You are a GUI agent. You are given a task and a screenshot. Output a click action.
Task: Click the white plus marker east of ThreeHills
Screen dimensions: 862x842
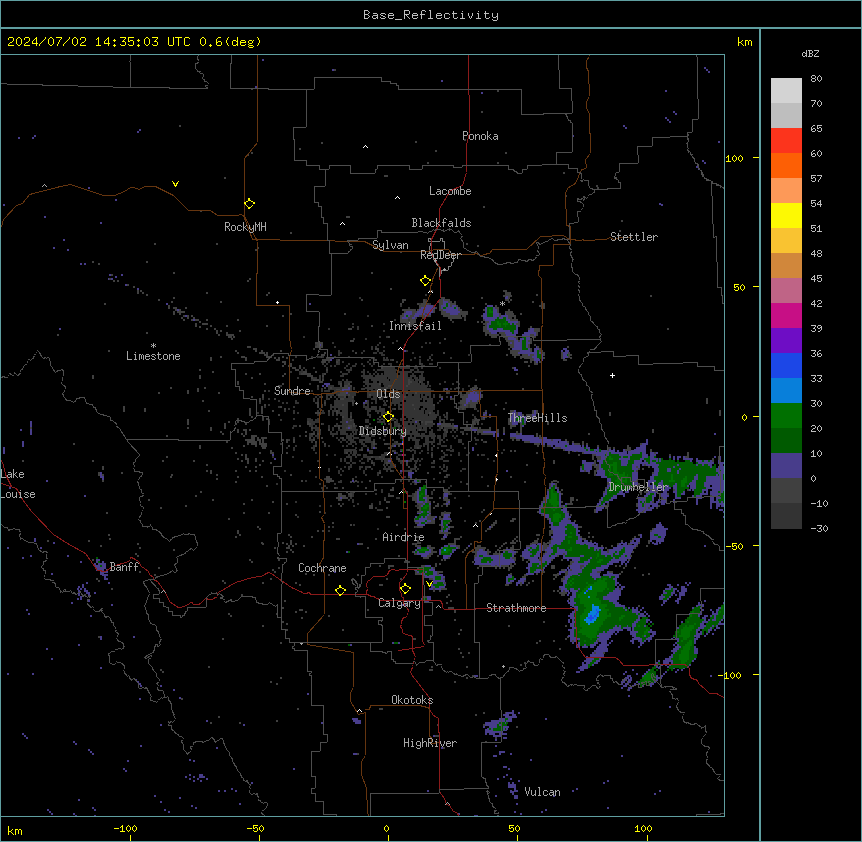612,375
